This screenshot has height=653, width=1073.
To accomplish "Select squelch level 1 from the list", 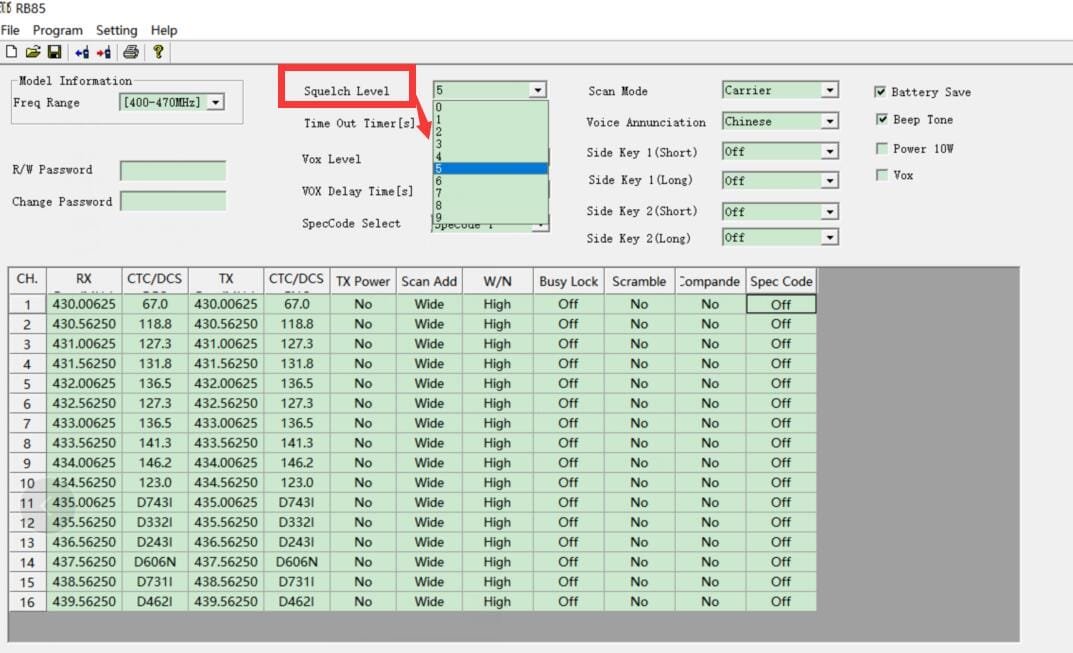I will pos(491,120).
